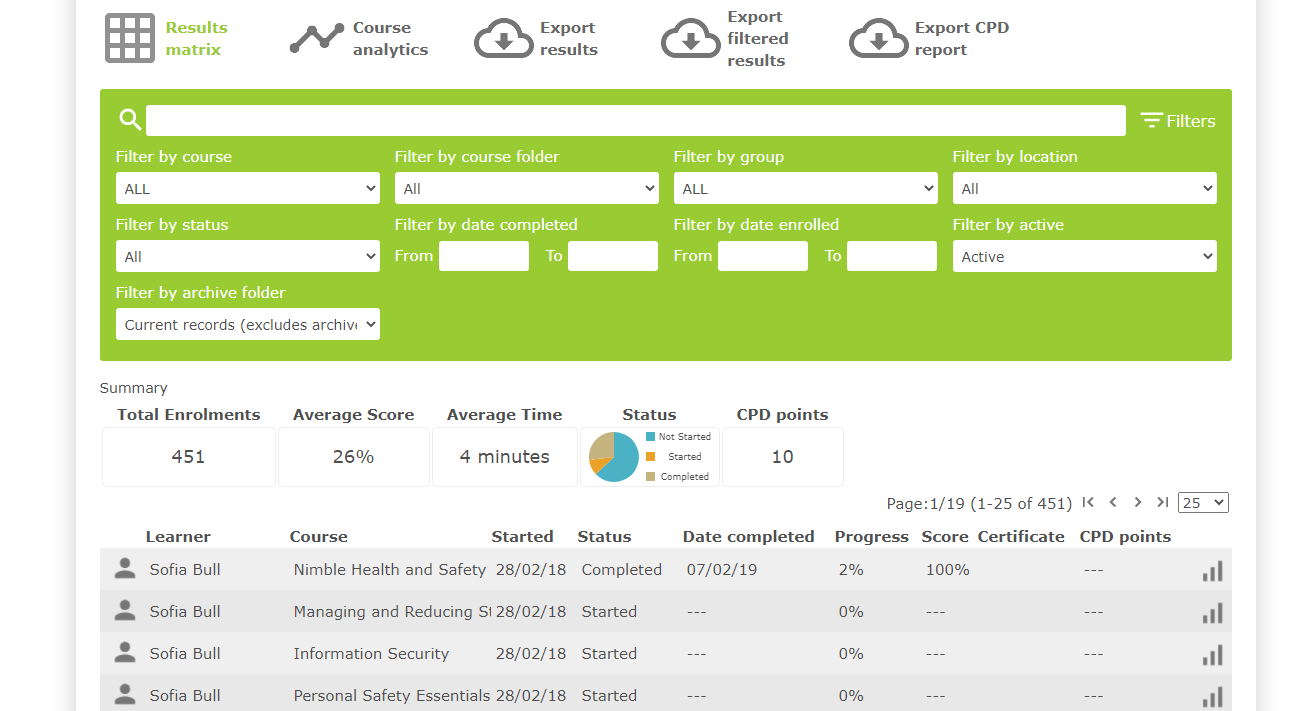Click Nimble Health and Safety course name
1290x711 pixels.
click(x=390, y=569)
